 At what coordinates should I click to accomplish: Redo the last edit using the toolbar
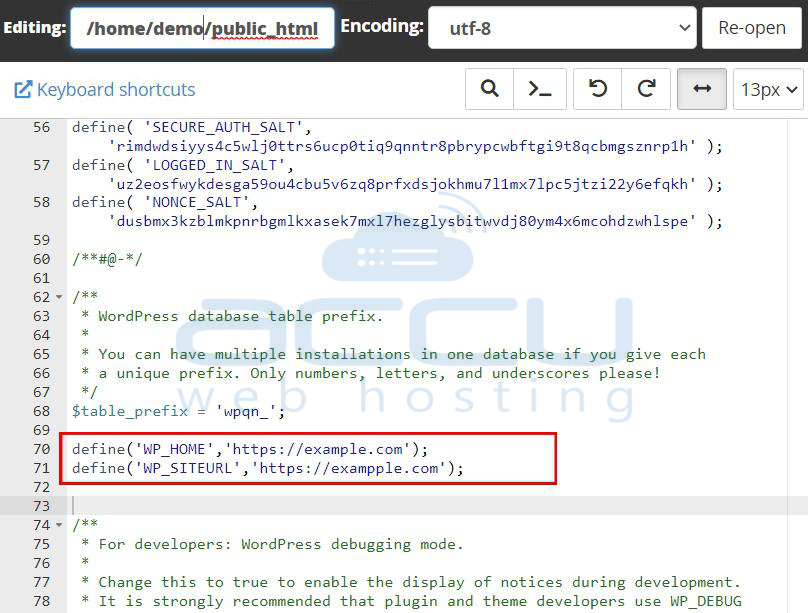646,89
